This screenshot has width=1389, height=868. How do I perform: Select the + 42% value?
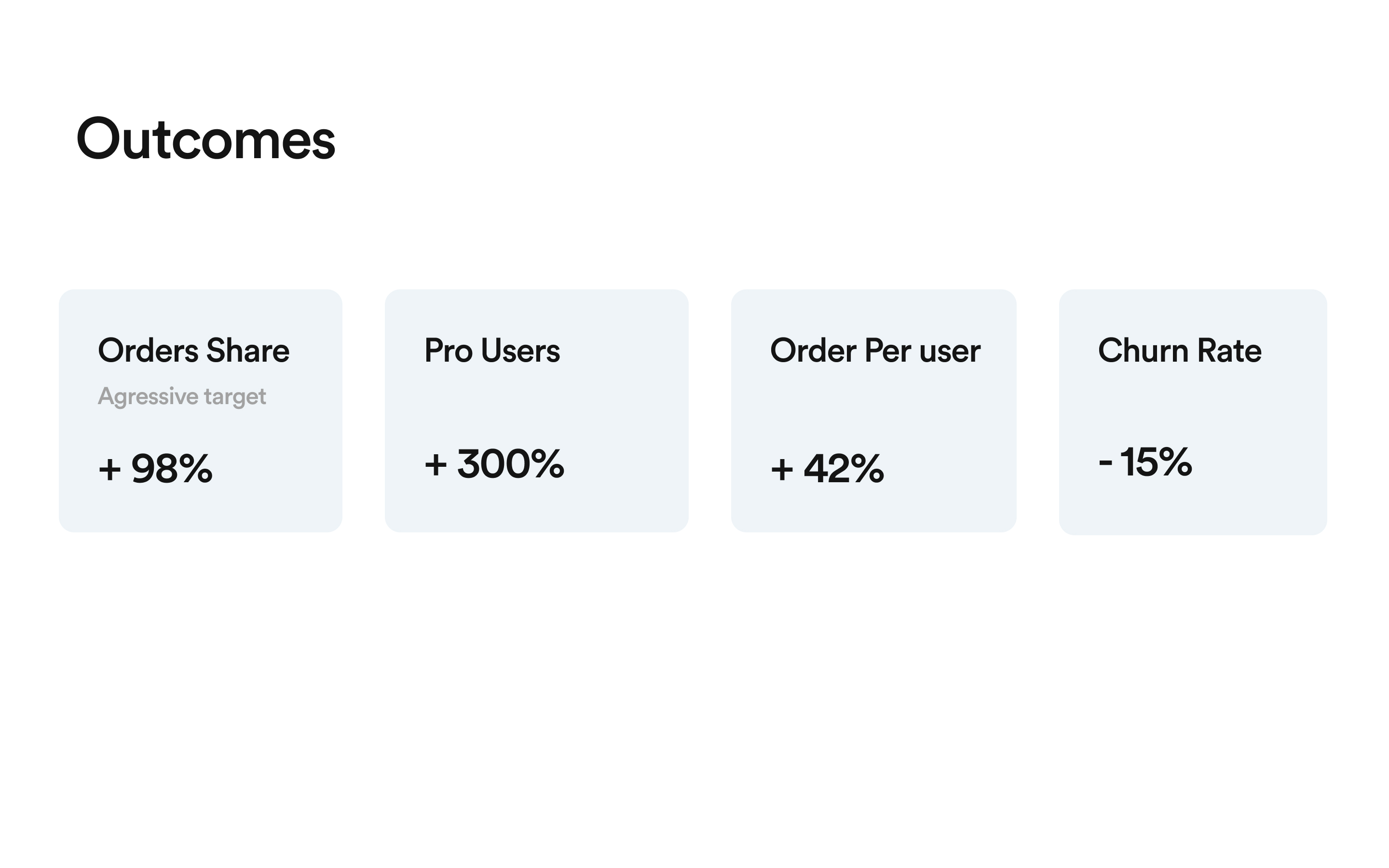[827, 468]
